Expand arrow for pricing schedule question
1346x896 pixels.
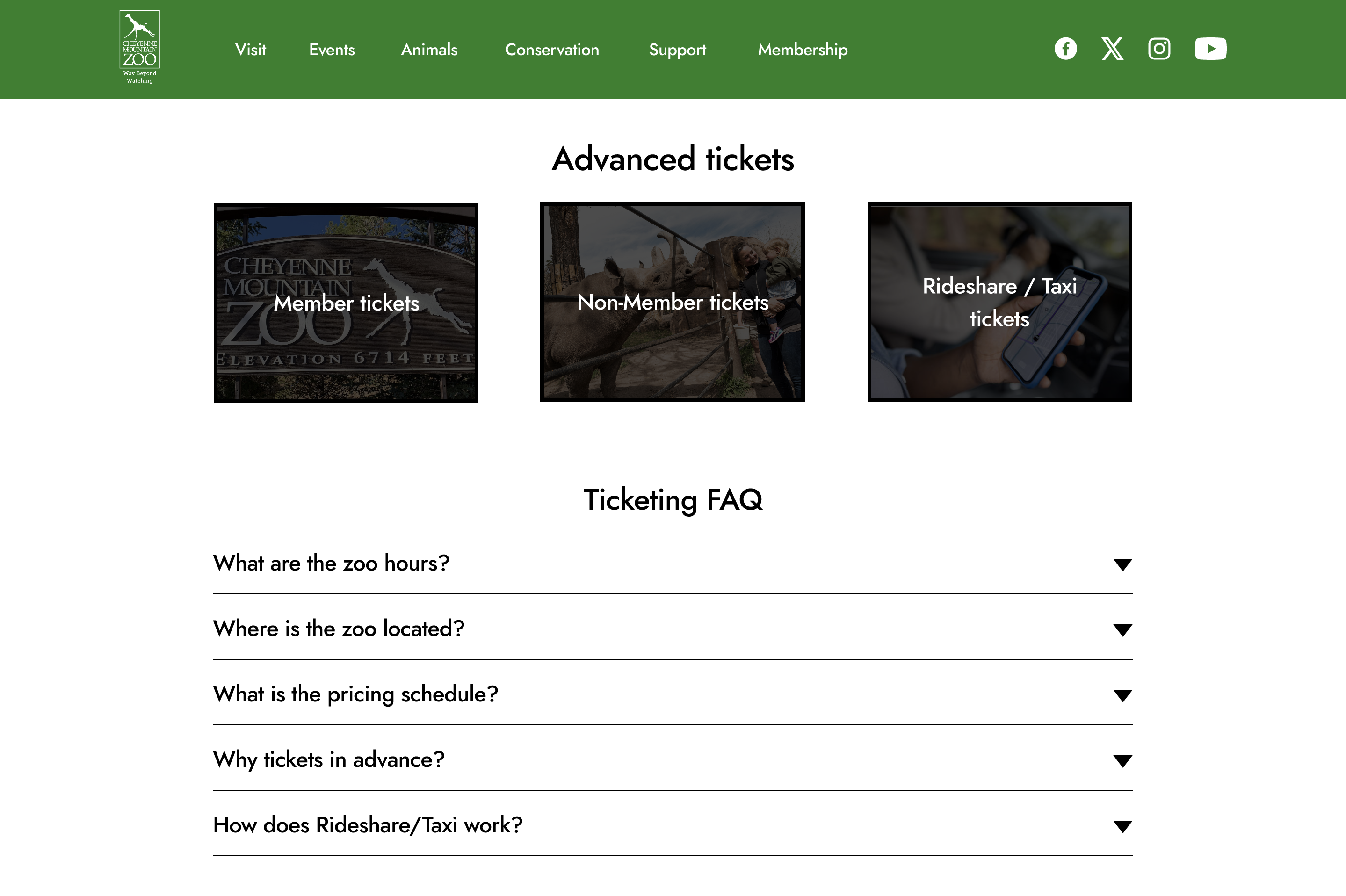pyautogui.click(x=1122, y=695)
